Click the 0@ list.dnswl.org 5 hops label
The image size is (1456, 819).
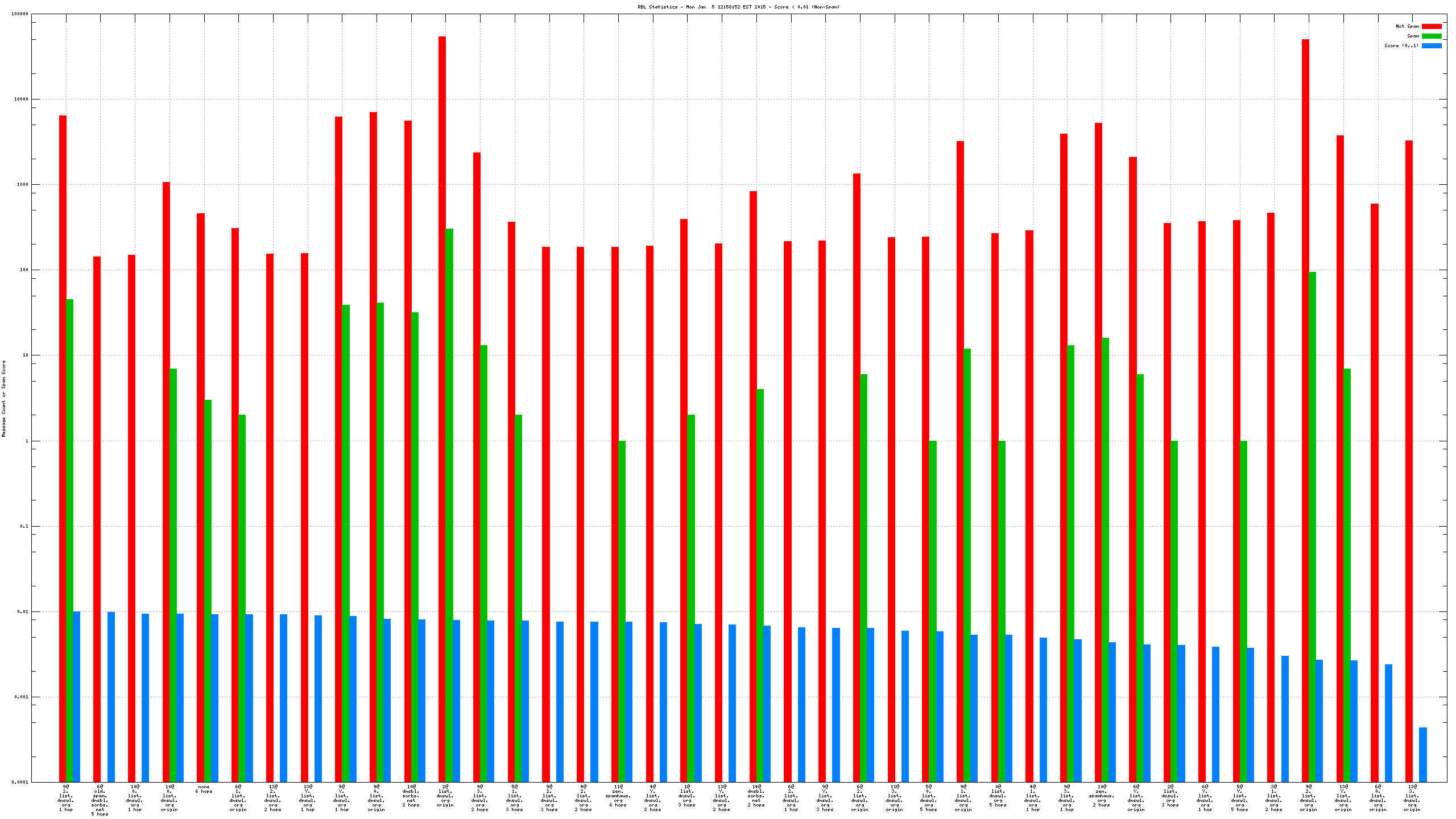tap(998, 796)
